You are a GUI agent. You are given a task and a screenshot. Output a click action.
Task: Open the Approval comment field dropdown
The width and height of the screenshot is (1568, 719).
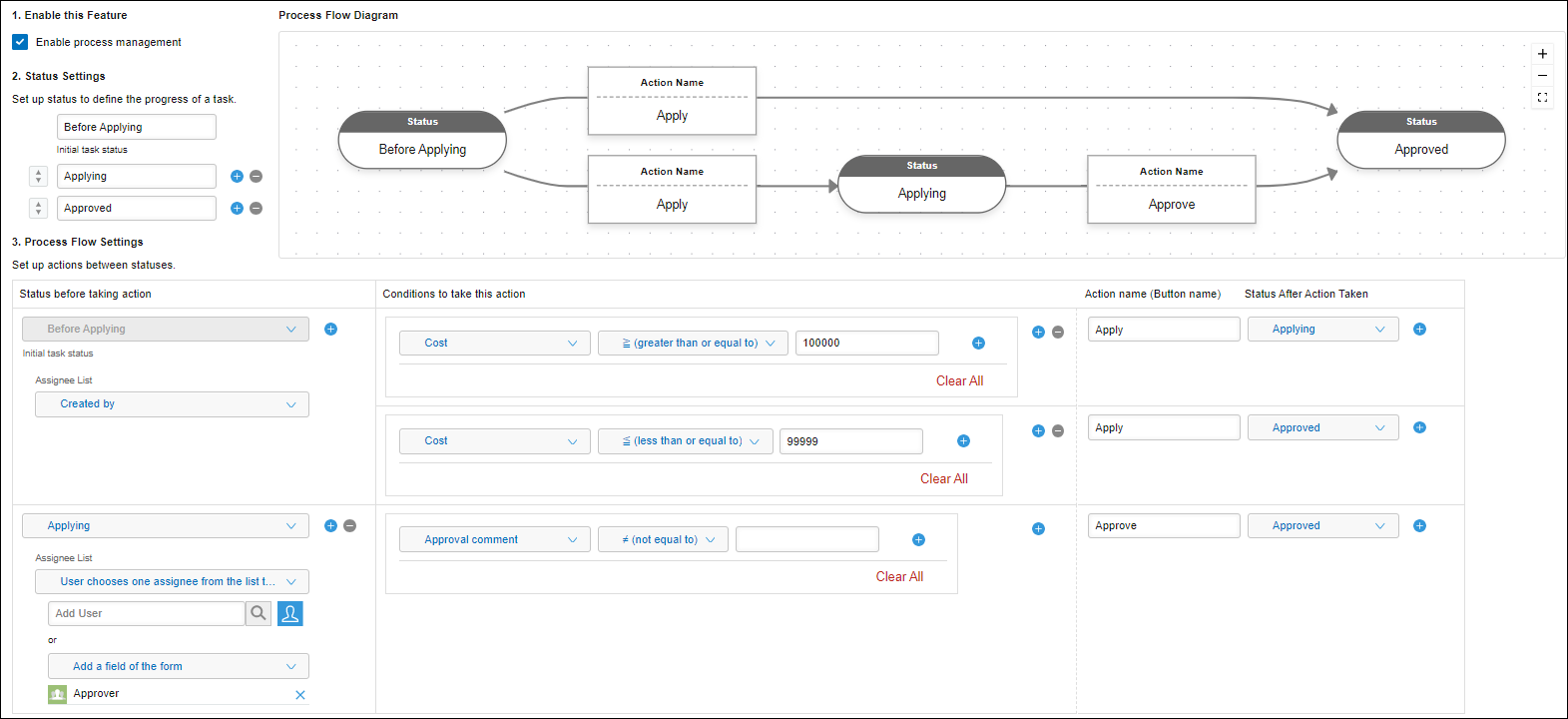click(495, 539)
